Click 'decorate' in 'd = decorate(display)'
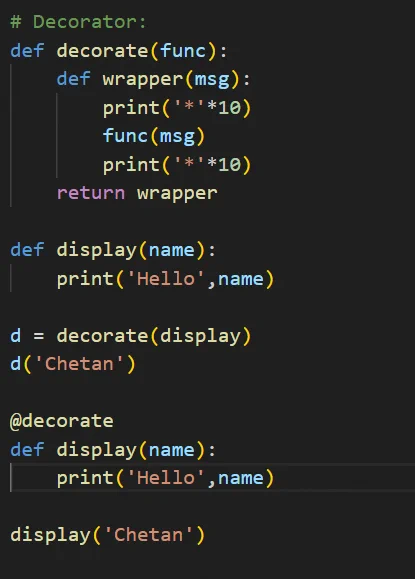 click(x=103, y=336)
